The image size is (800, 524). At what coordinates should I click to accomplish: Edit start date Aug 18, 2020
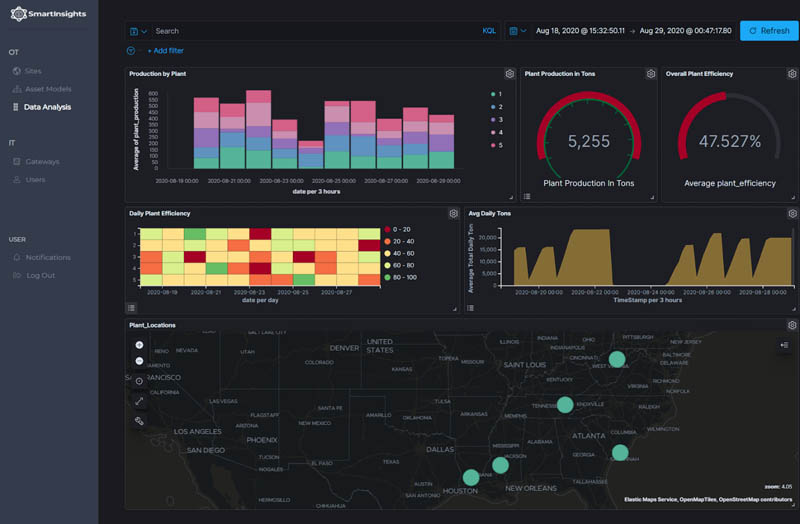pos(580,31)
